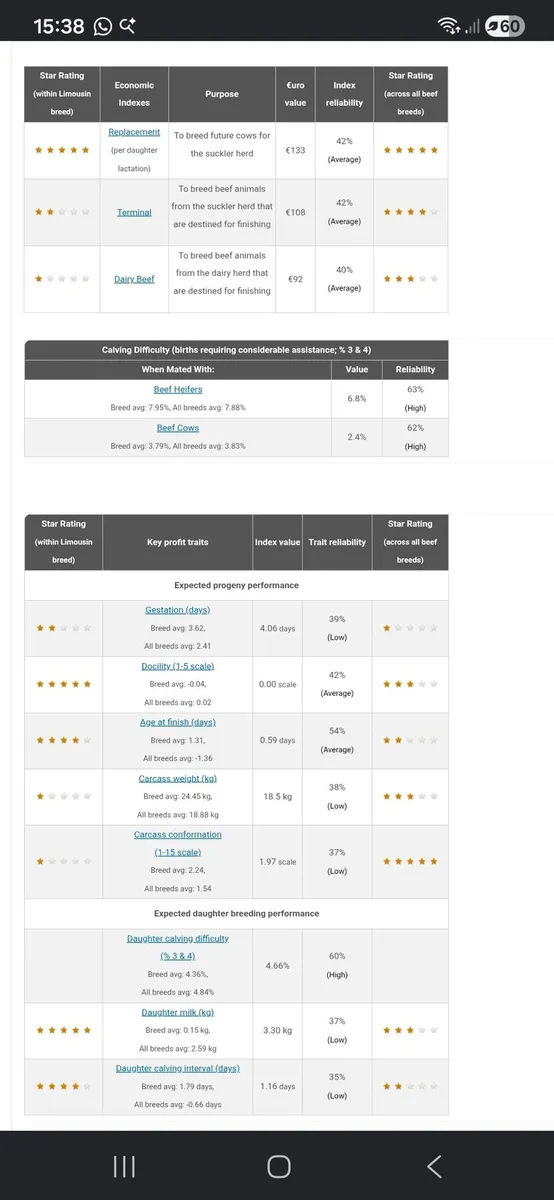Tap the Android home button icon

pos(279,1166)
